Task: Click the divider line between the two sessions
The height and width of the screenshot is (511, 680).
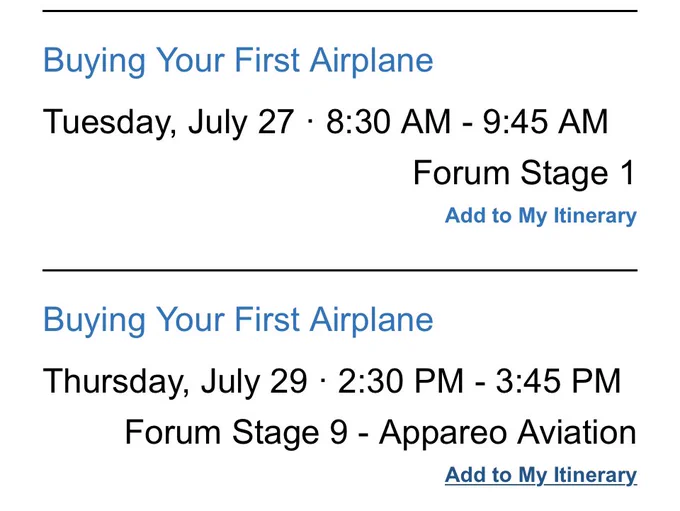Action: 340,270
